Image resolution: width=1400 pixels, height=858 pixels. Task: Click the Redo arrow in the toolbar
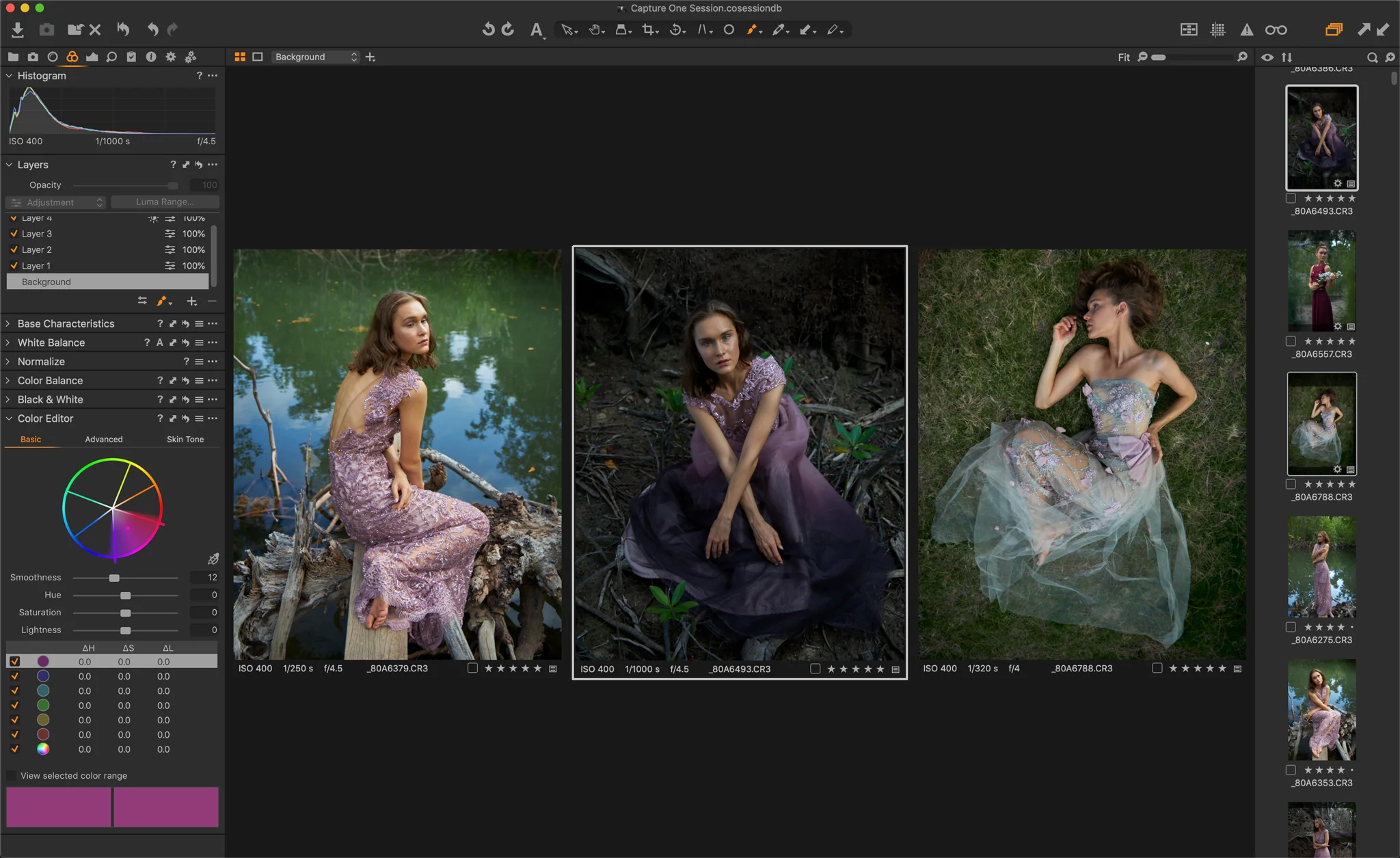173,29
